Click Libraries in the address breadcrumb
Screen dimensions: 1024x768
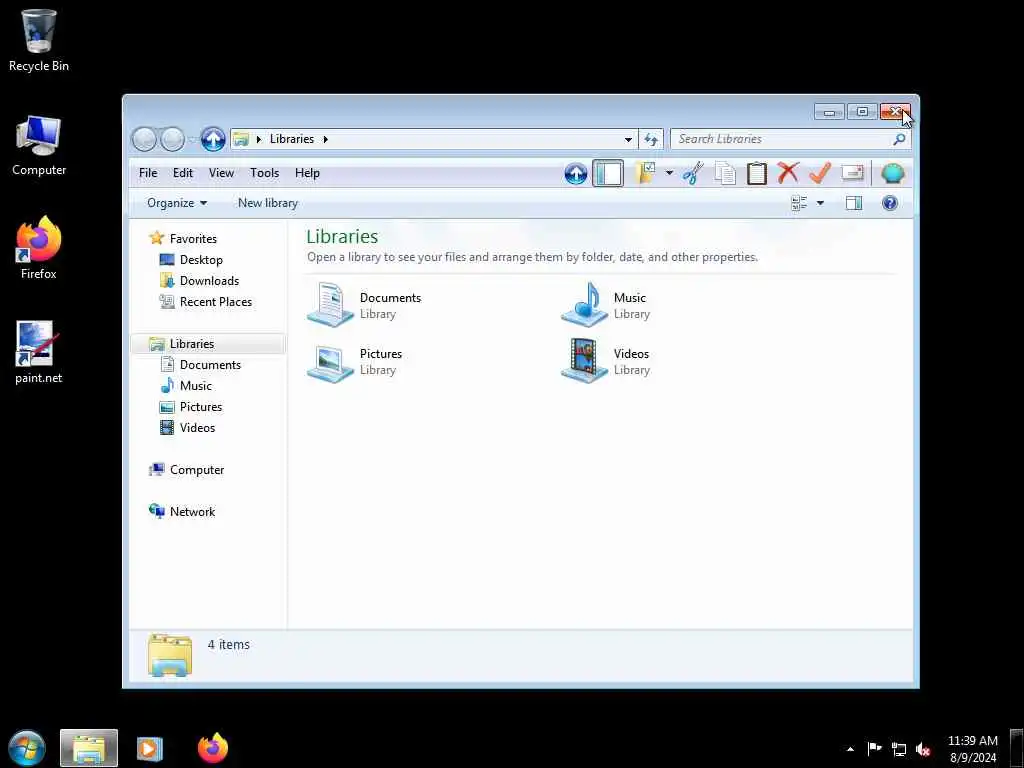tap(292, 139)
